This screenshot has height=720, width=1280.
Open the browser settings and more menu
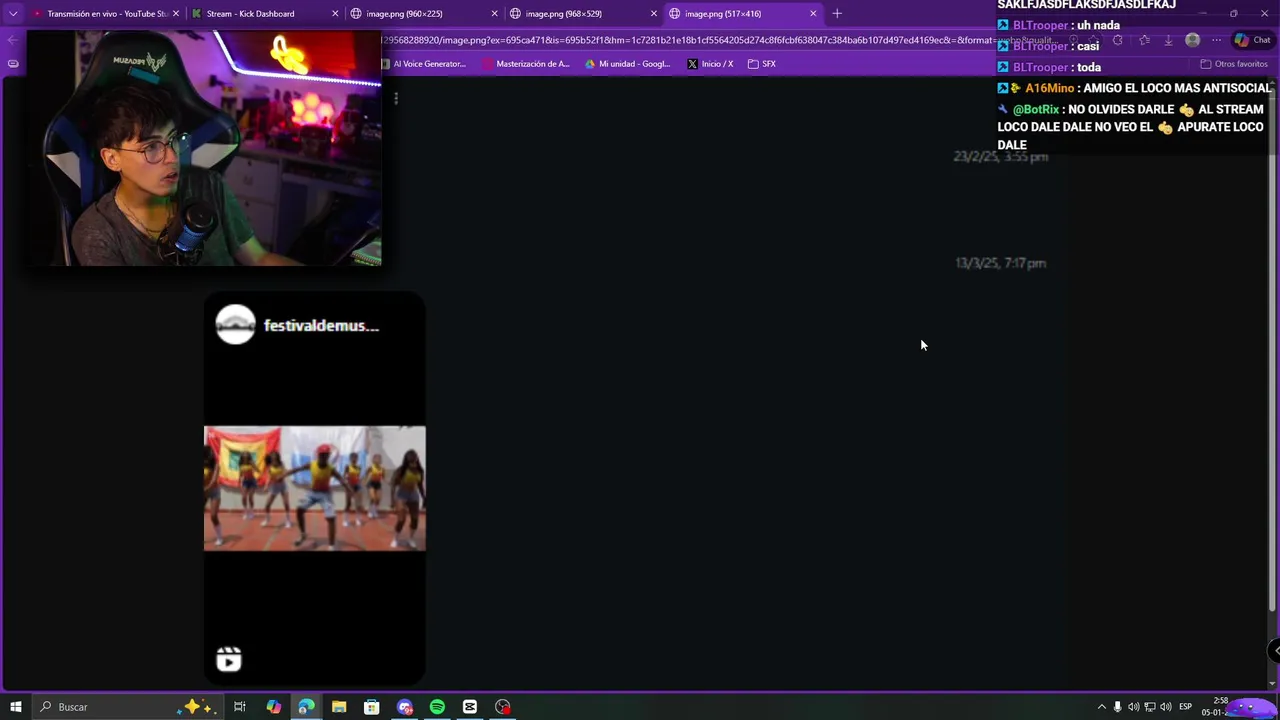1216,40
